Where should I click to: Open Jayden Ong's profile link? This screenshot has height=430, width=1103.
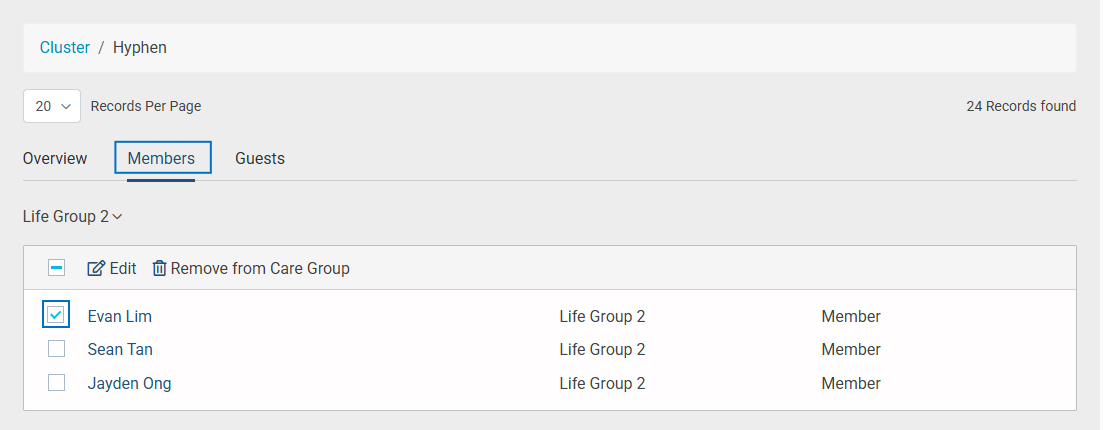pyautogui.click(x=129, y=384)
